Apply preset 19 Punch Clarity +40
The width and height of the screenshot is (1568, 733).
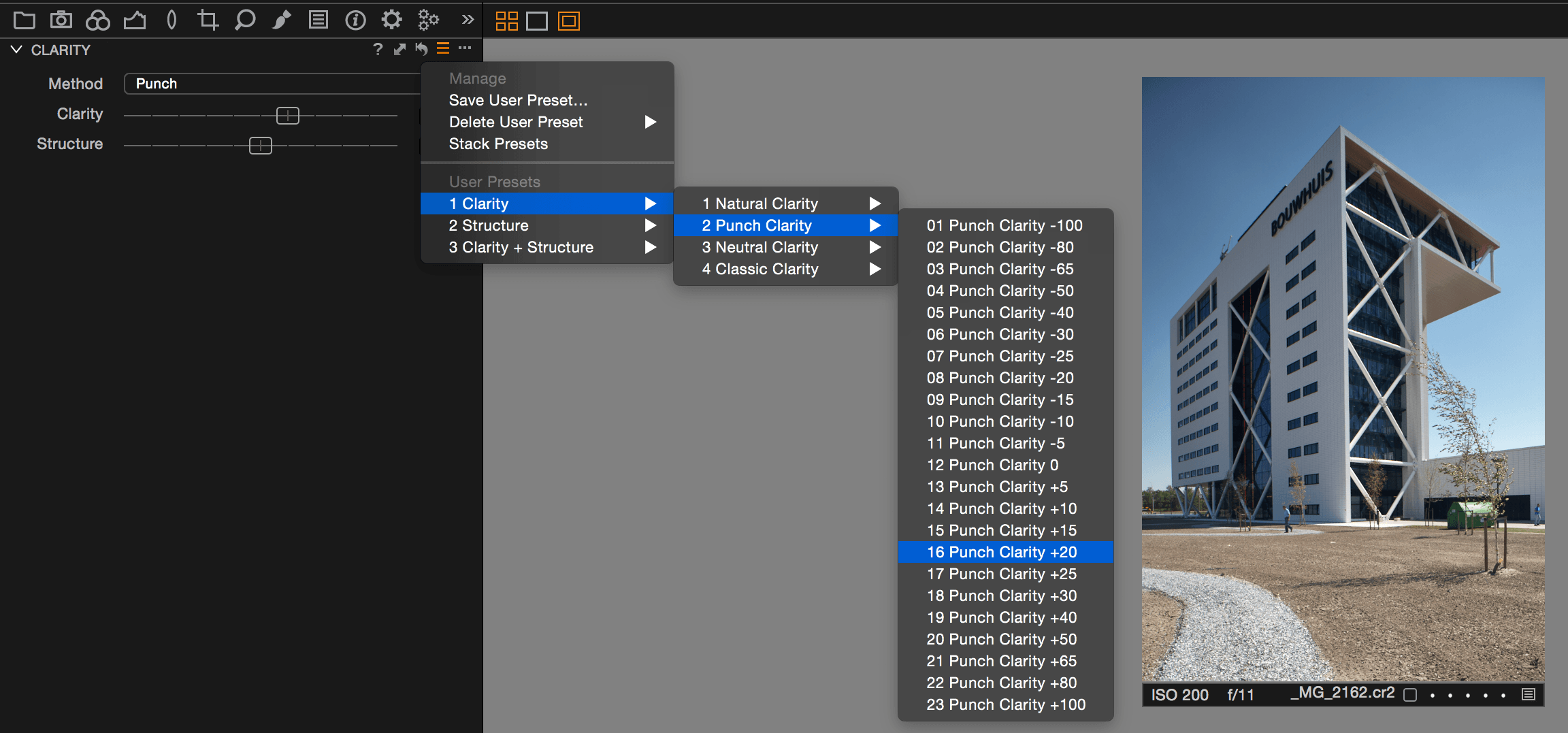tap(1006, 617)
